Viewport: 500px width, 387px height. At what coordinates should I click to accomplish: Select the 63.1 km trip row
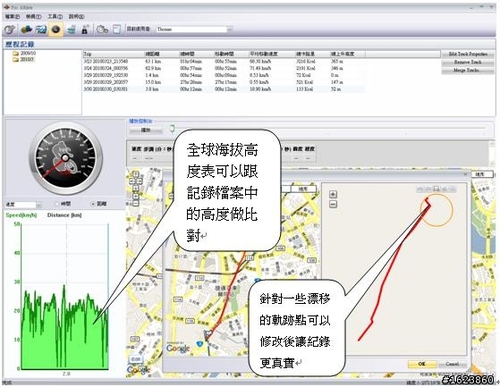click(223, 61)
